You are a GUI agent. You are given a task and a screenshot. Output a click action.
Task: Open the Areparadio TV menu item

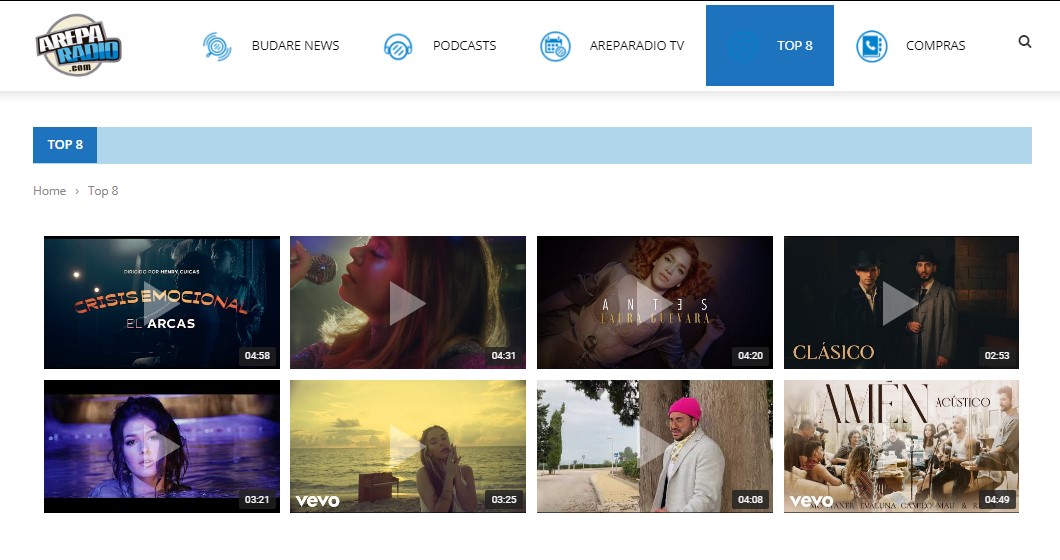[x=637, y=46]
